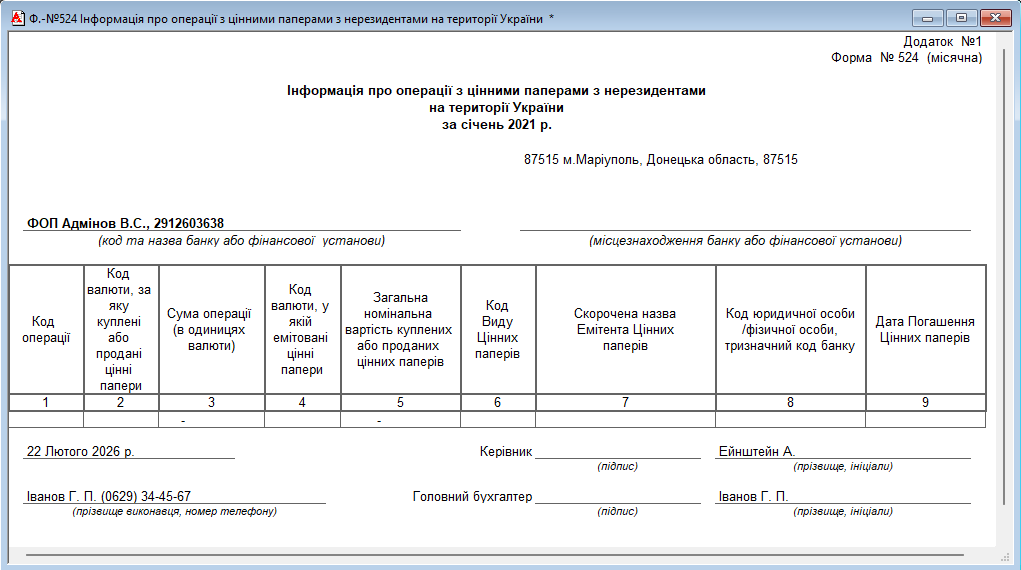
Task: Select the data cell under column 5
Action: coord(400,420)
